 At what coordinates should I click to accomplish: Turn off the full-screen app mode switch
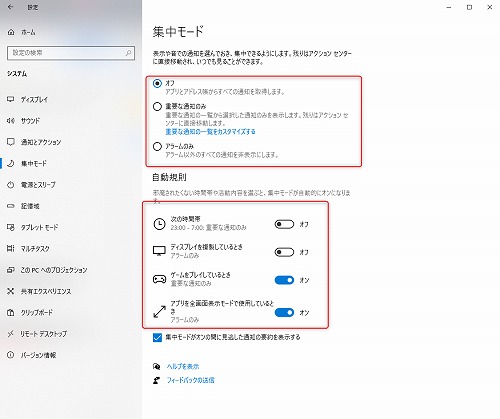tap(284, 313)
